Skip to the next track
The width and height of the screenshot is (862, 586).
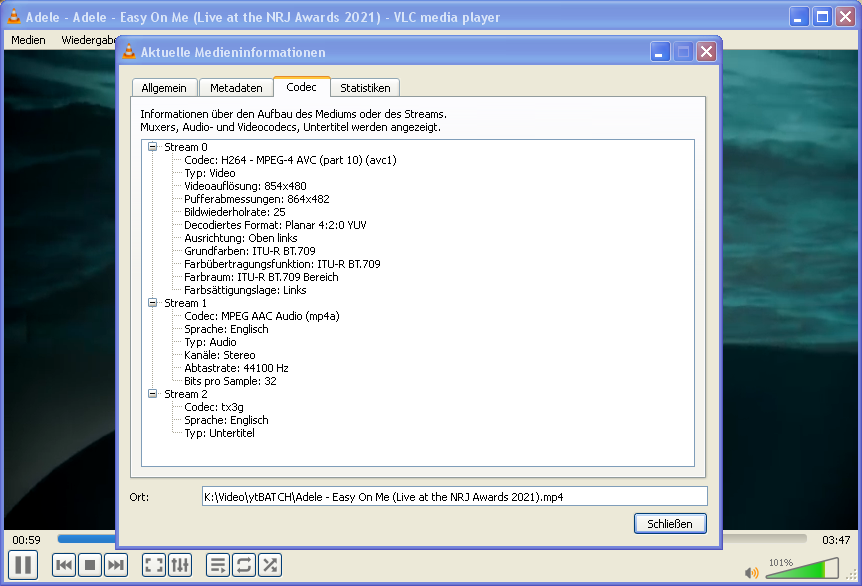115,565
